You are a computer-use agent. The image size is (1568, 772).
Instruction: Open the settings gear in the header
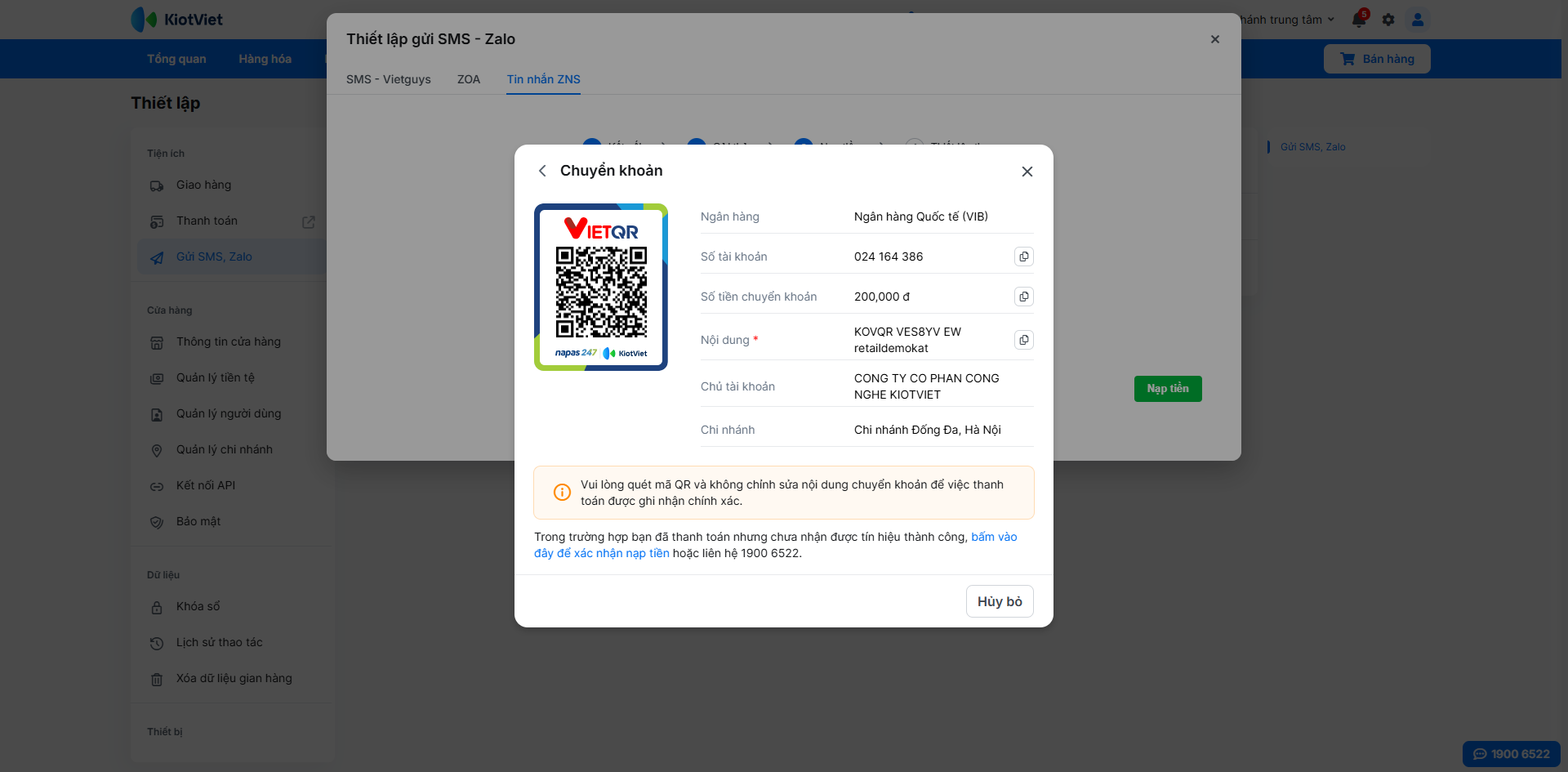tap(1388, 20)
